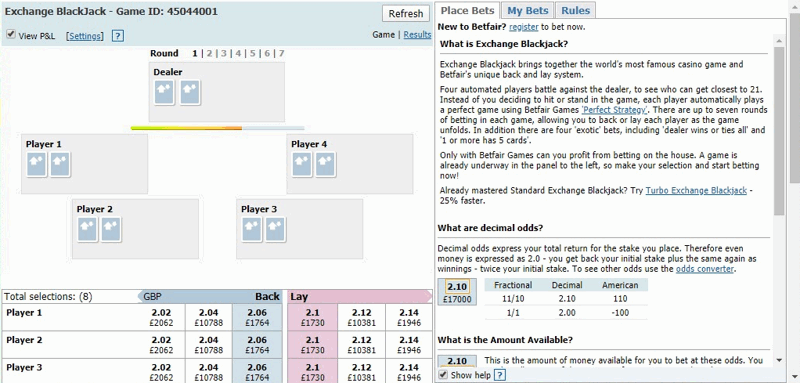Click Player 3's first face-down card

[x=252, y=229]
